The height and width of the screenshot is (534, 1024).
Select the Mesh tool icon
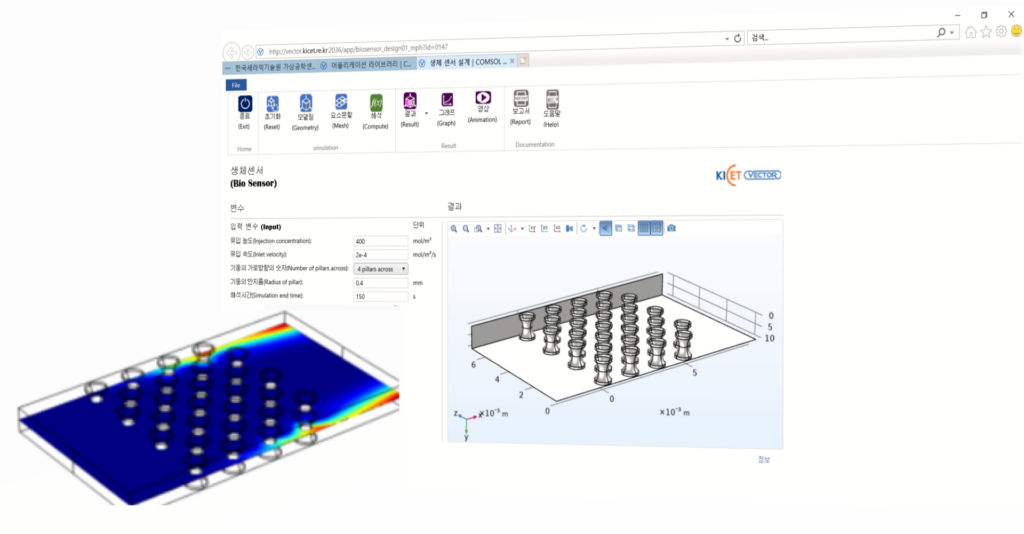[x=341, y=103]
